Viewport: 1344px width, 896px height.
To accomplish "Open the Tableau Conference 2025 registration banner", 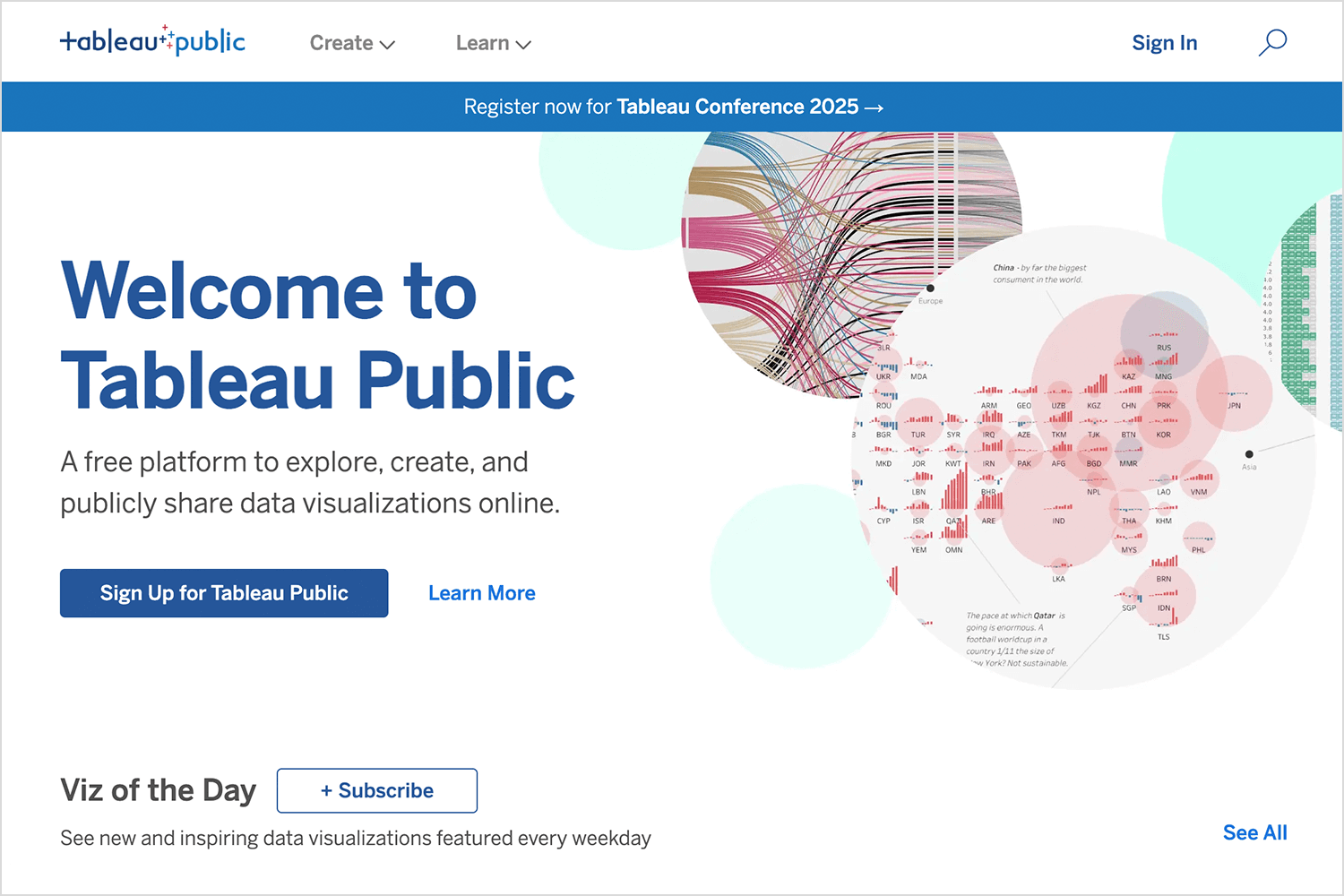I will click(673, 107).
